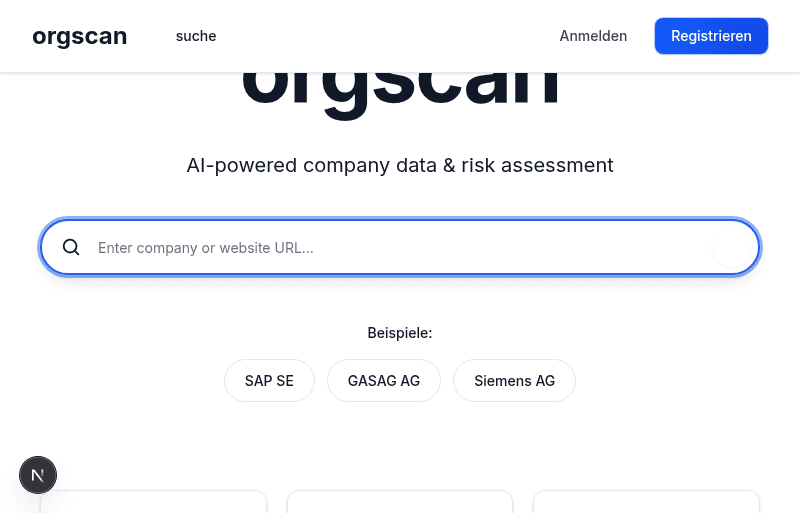Focus the company or website URL field
Screen dimensions: 800x513
pos(400,248)
